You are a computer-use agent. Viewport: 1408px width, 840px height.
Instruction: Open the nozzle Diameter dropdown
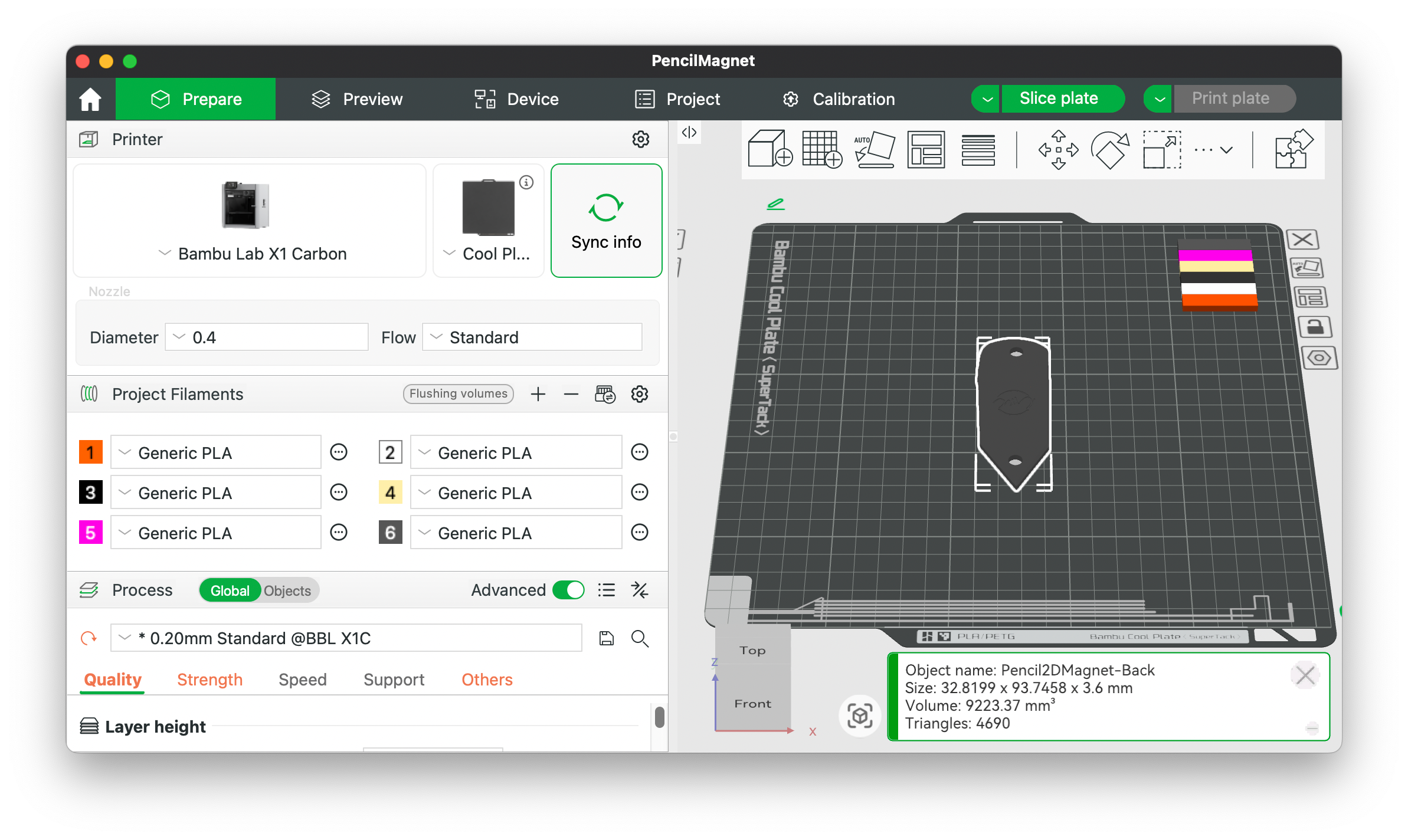pyautogui.click(x=267, y=337)
